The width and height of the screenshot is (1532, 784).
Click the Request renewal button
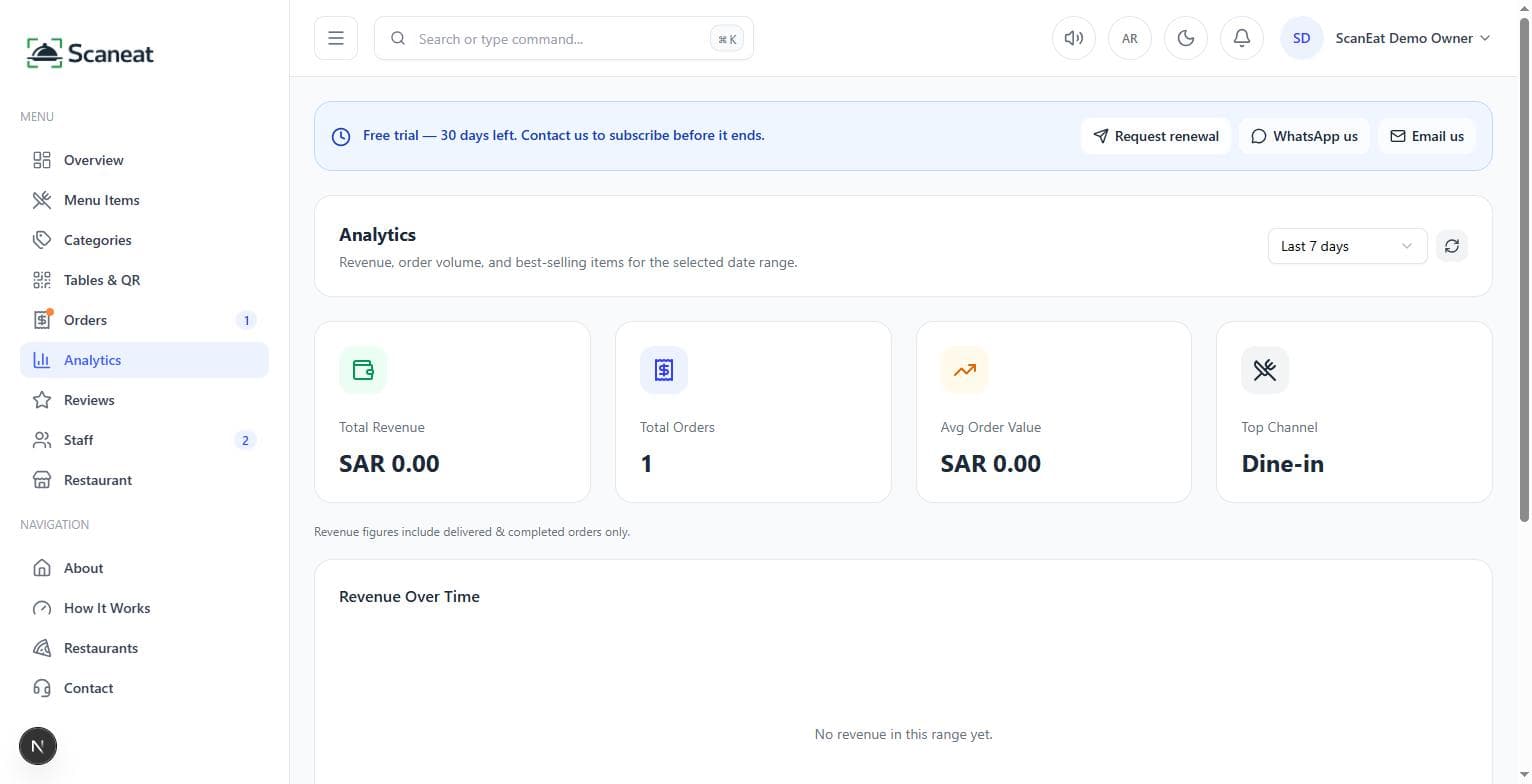point(1156,136)
